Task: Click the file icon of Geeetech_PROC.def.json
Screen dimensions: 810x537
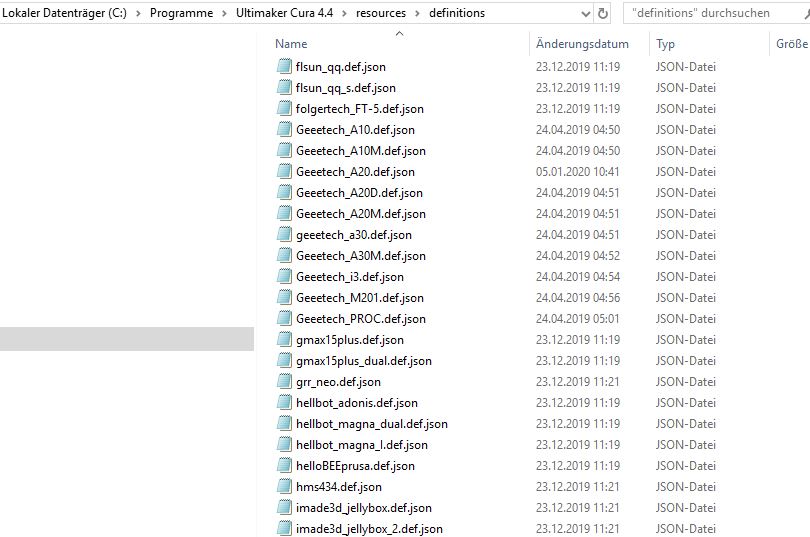Action: pos(284,318)
